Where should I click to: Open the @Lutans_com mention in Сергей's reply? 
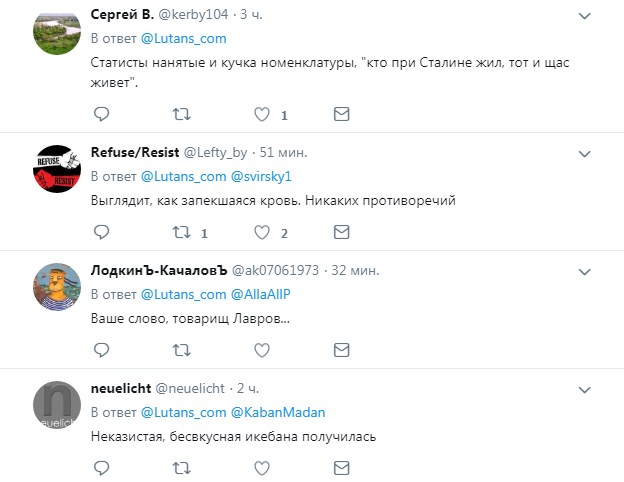(184, 38)
